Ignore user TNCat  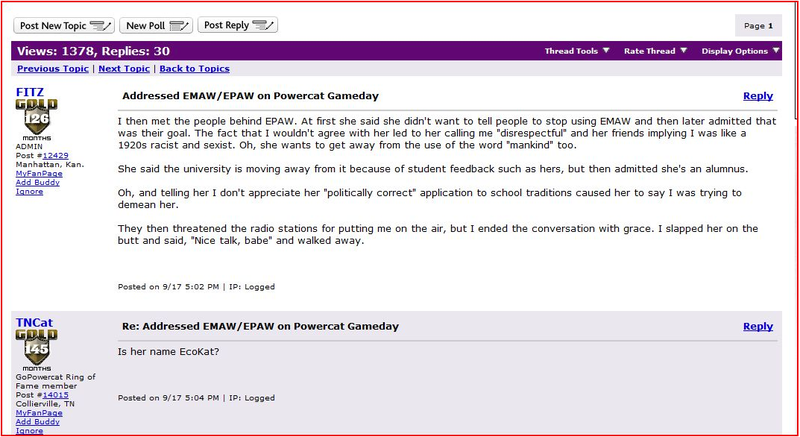(29, 431)
